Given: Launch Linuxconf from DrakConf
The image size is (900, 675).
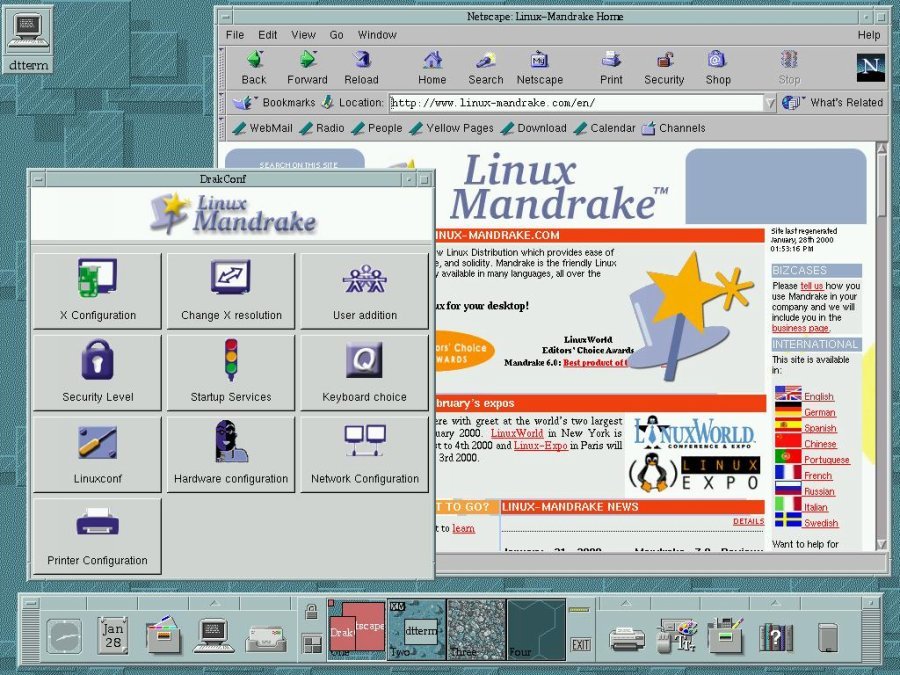Looking at the screenshot, I should tap(98, 455).
